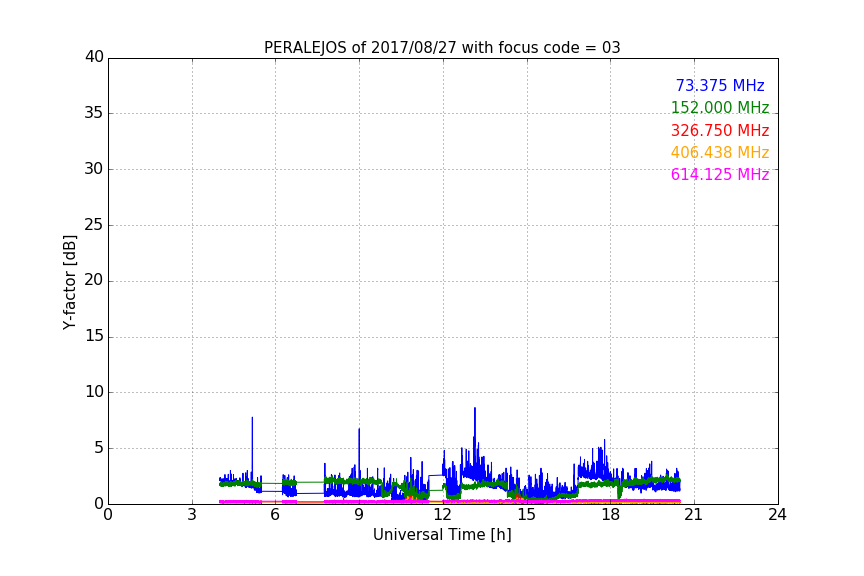Click the x-axis tick label 24

pos(777,515)
